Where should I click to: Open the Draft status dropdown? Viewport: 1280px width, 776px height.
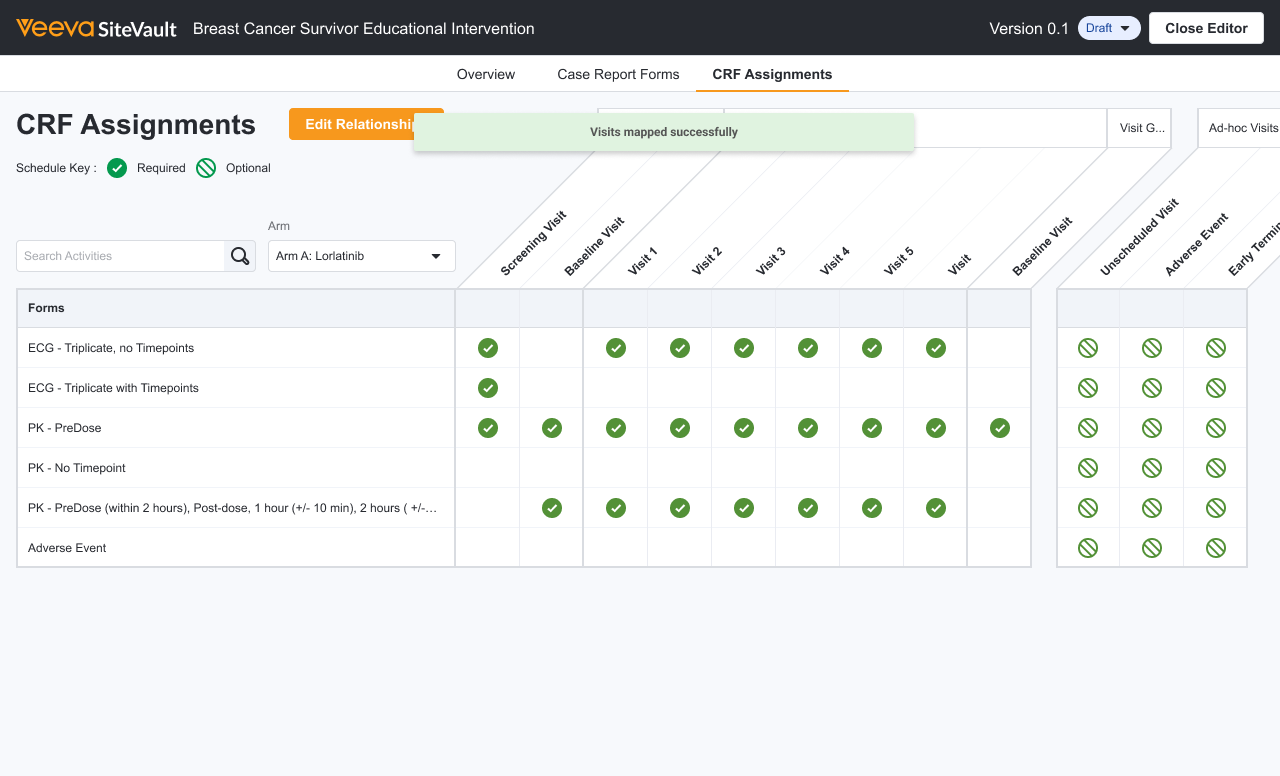tap(1109, 28)
